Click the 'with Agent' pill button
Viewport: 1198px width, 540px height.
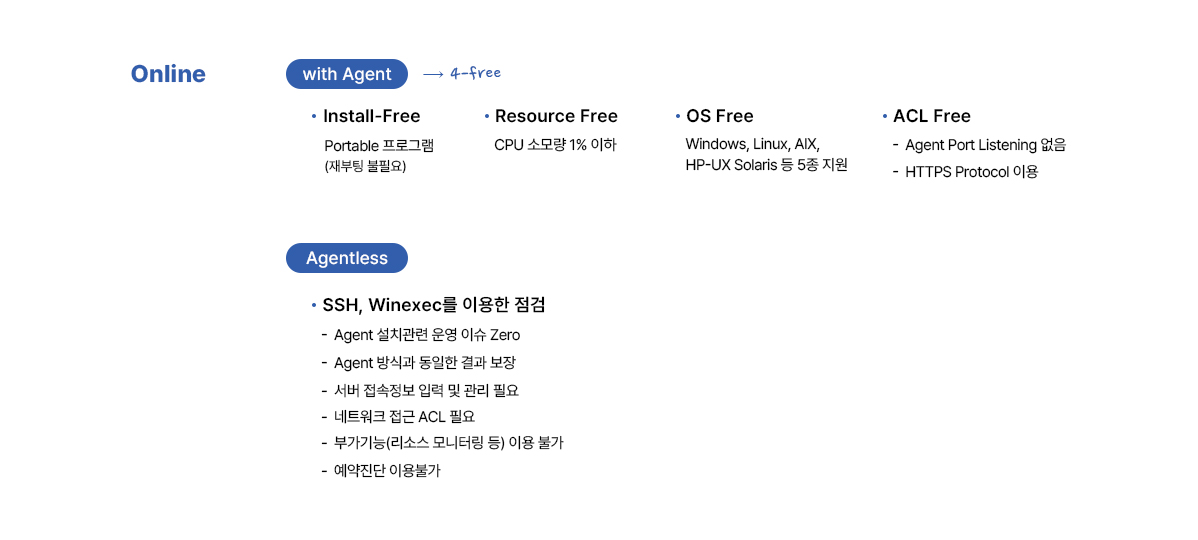click(x=347, y=74)
